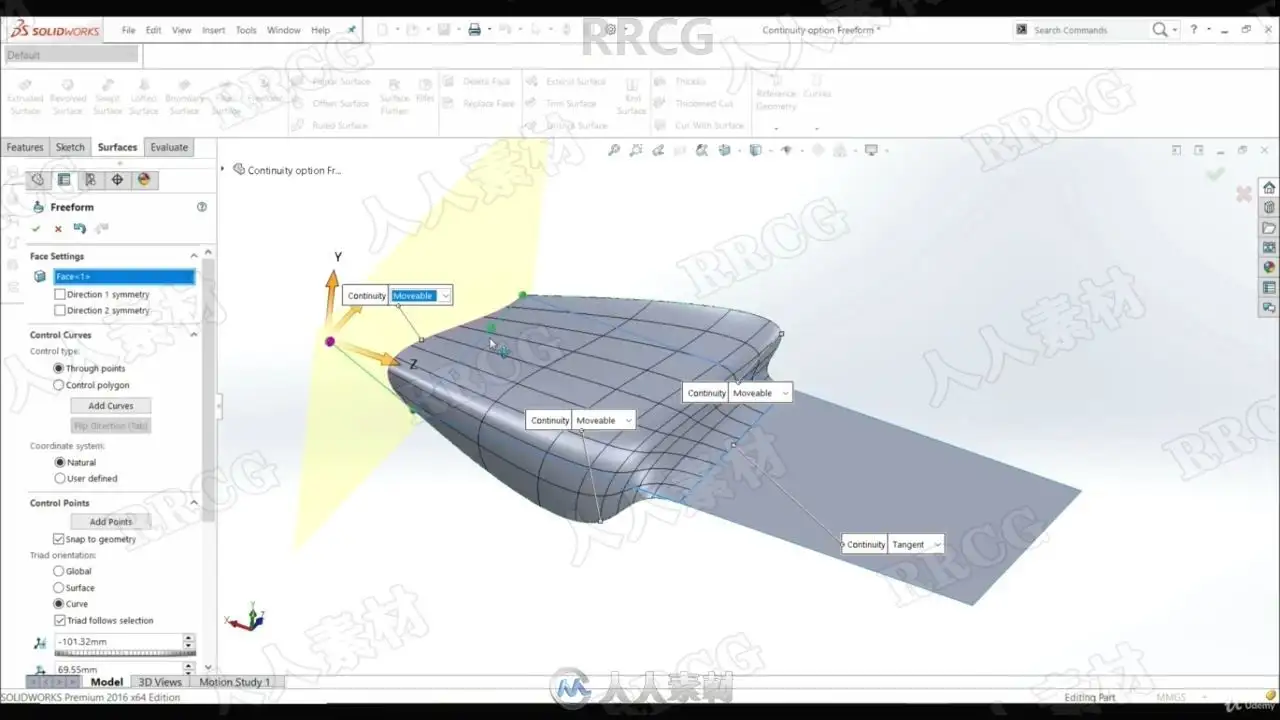Switch to the 3D Views tab
Image resolution: width=1280 pixels, height=720 pixels.
160,682
